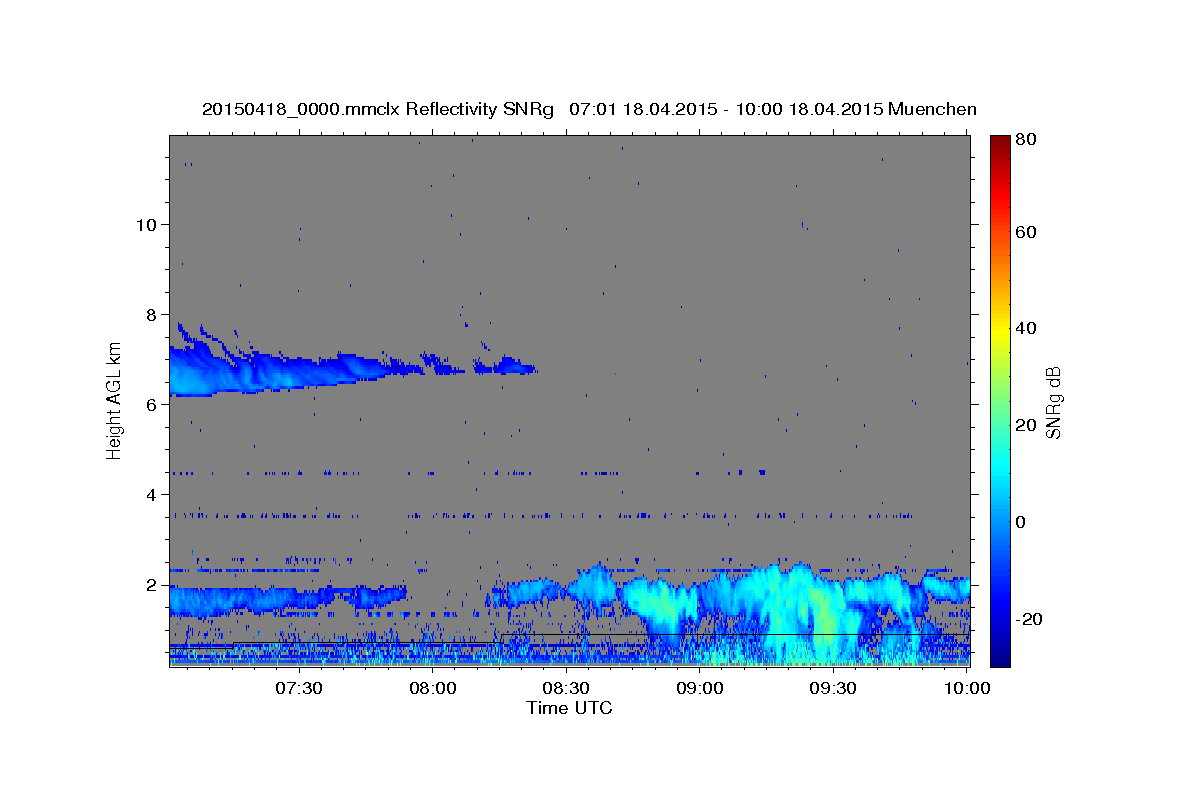
Task: Click the 07:30 time tick label
Action: [x=298, y=689]
